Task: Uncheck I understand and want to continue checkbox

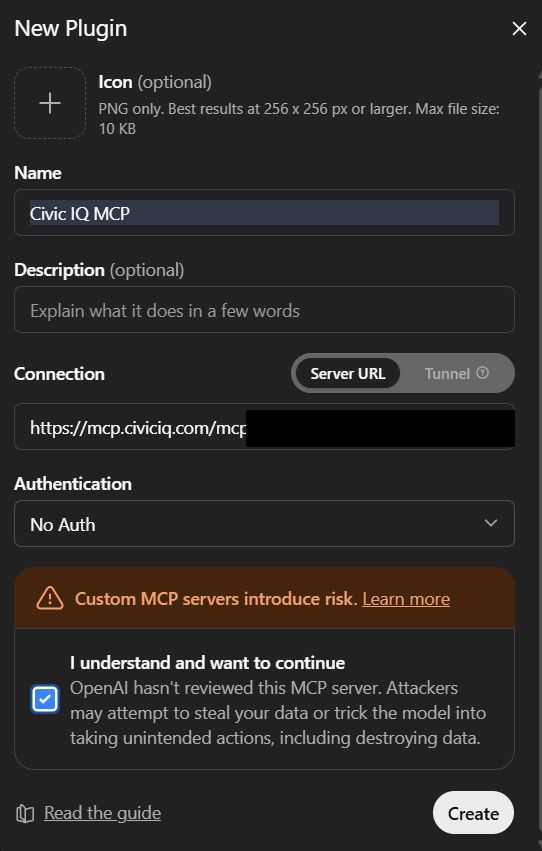Action: 45,700
